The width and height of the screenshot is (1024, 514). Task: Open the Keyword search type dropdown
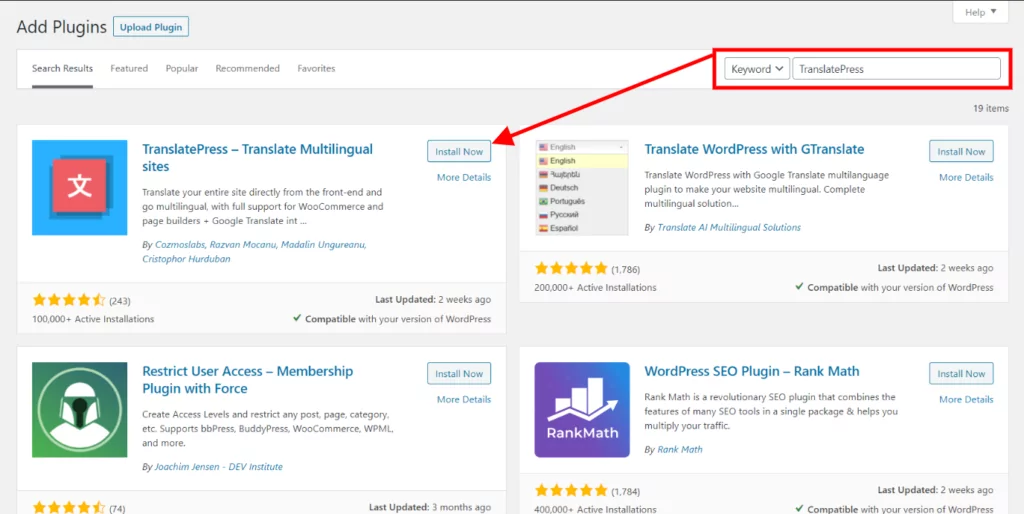(x=757, y=69)
